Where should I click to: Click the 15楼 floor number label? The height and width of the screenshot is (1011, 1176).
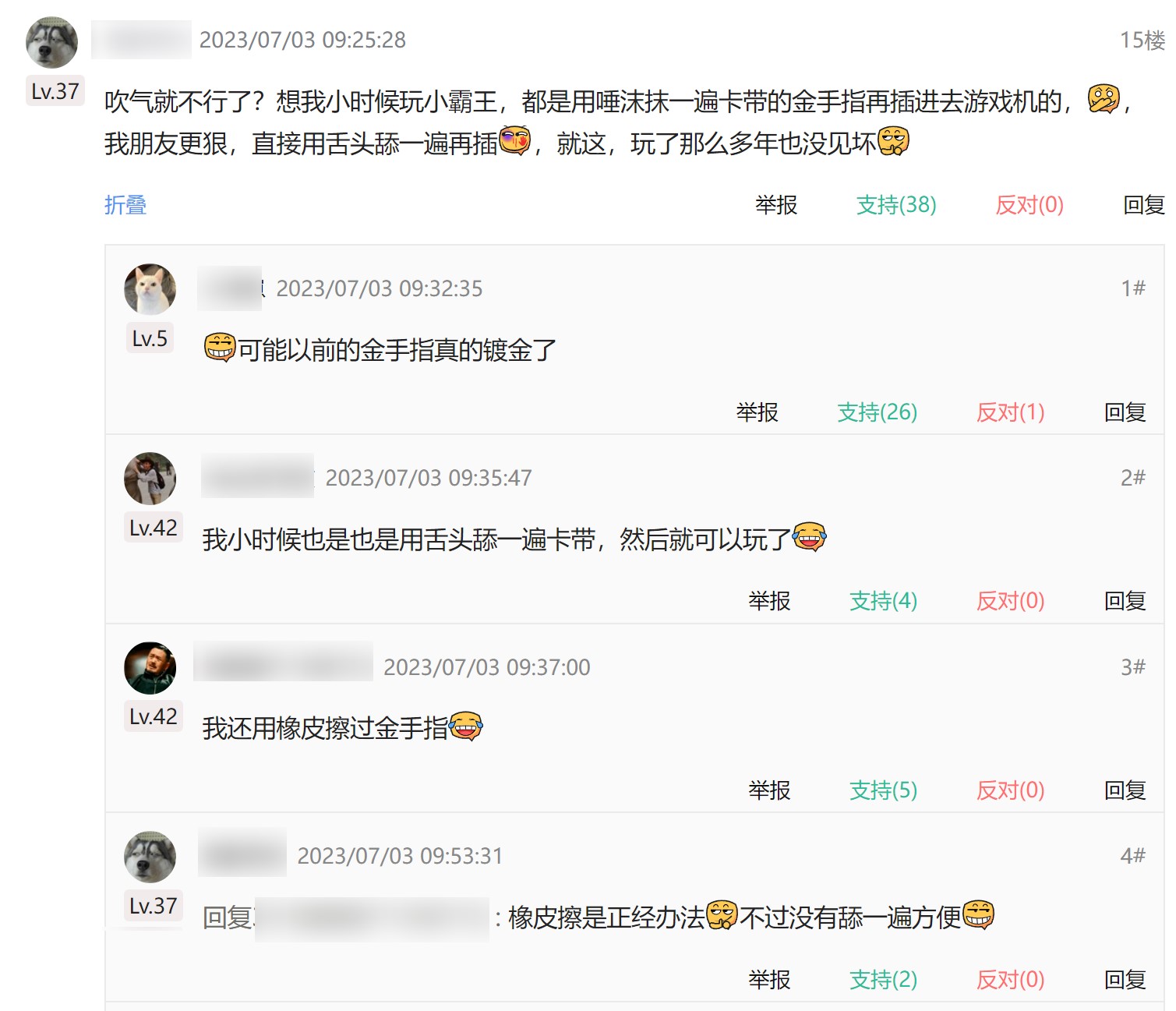coord(1142,40)
